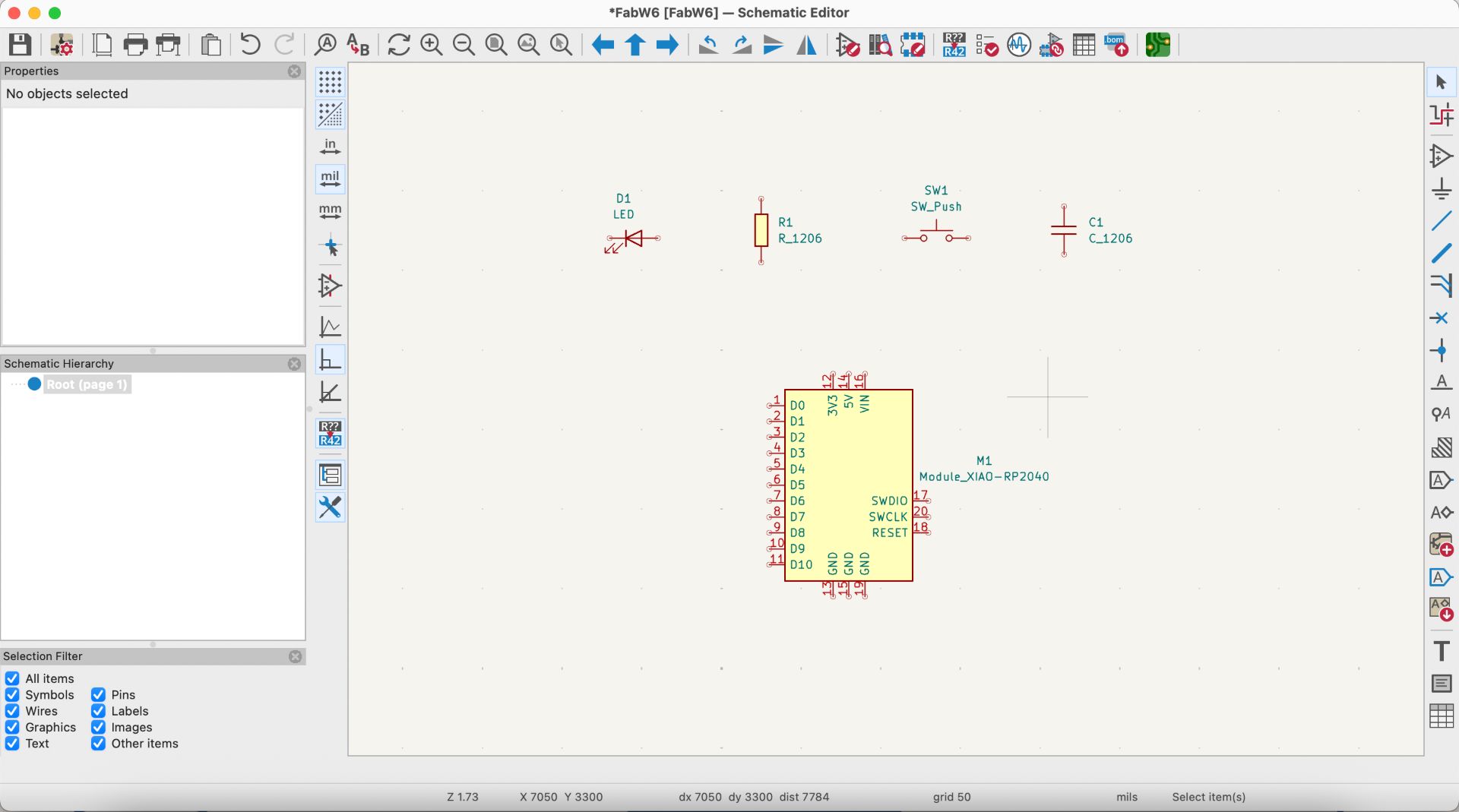
Task: Open the Find tool
Action: 325,45
